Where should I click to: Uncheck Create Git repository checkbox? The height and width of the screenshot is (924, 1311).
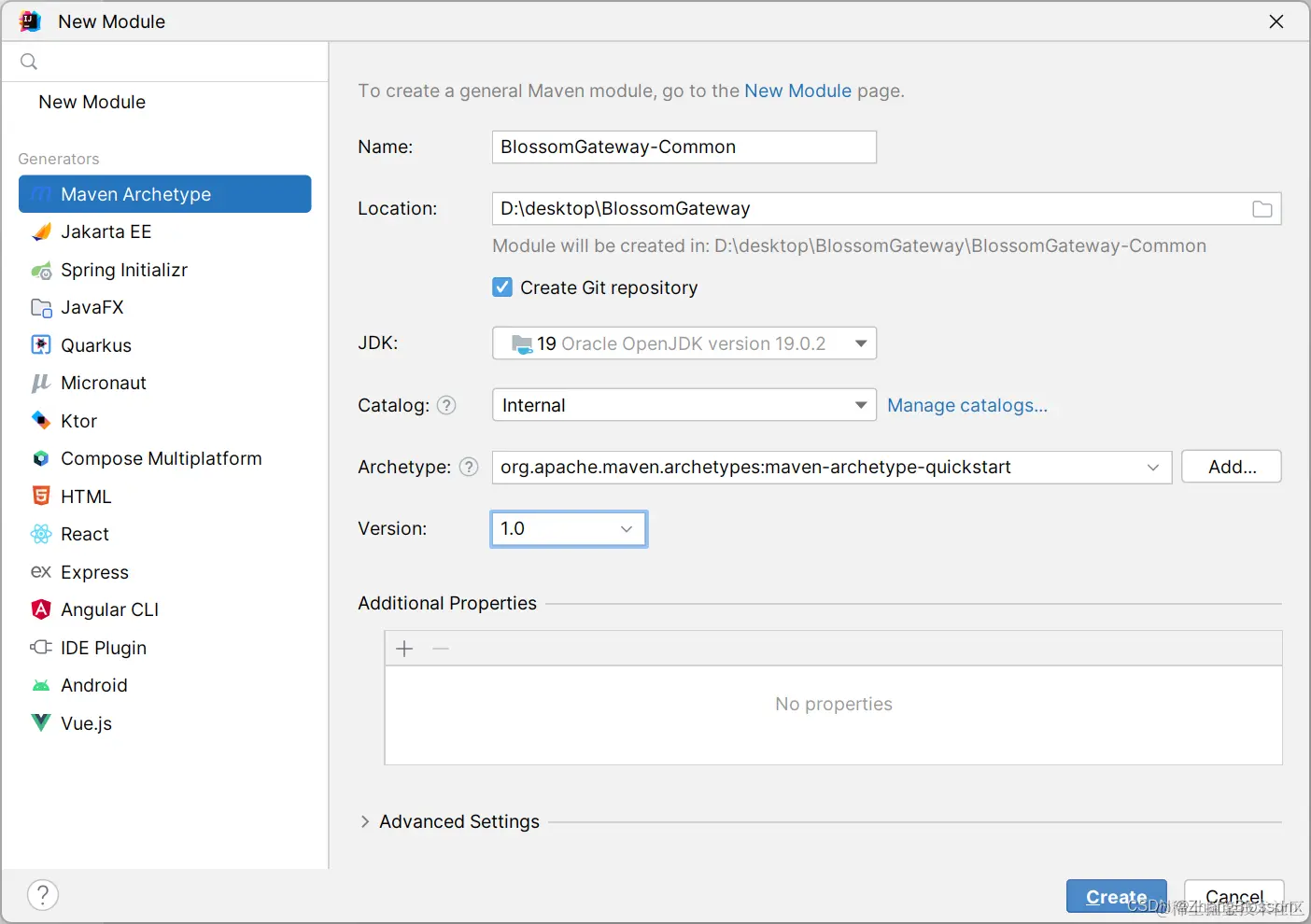tap(502, 287)
